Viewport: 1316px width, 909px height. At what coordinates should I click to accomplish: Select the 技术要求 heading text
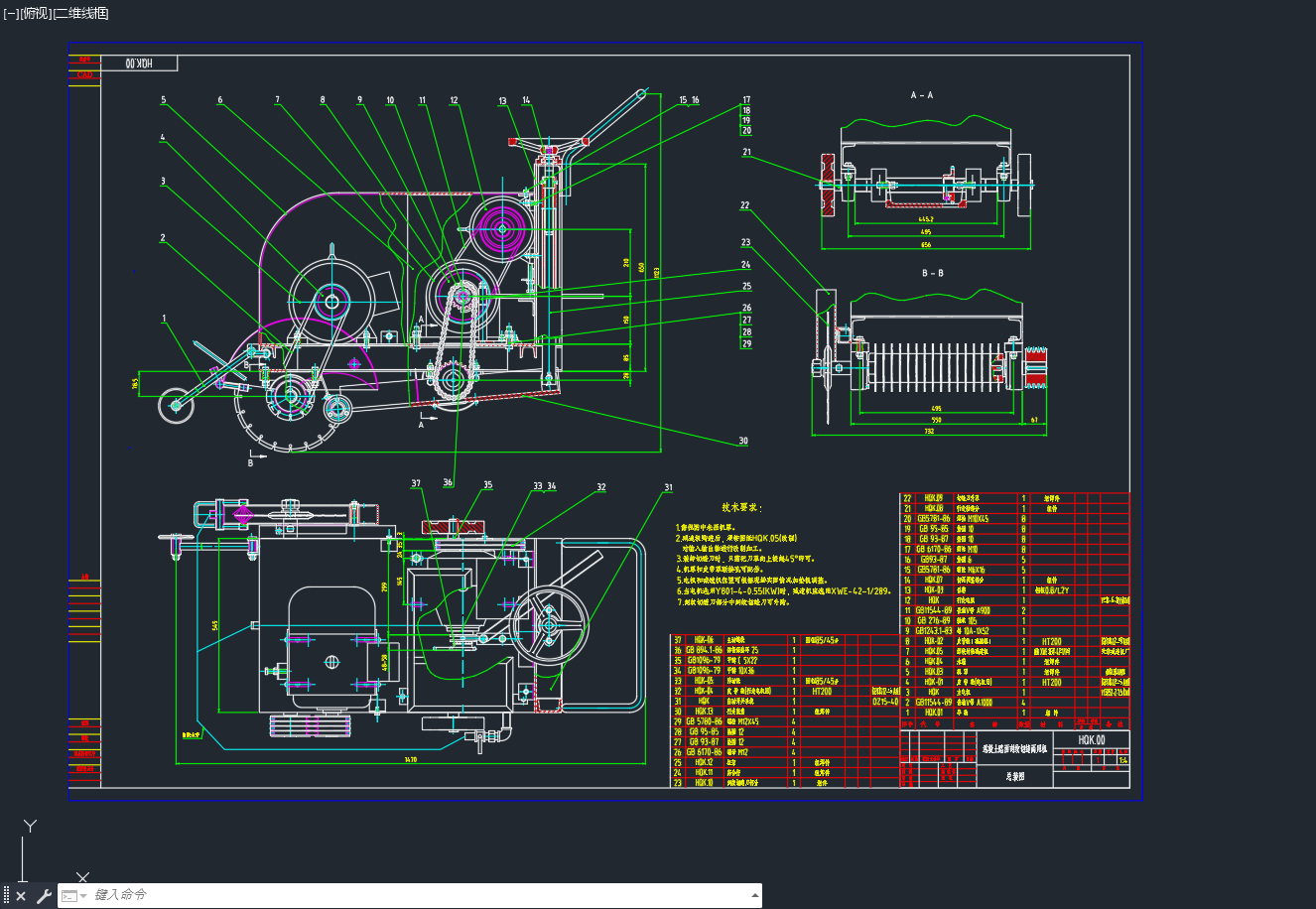(740, 507)
